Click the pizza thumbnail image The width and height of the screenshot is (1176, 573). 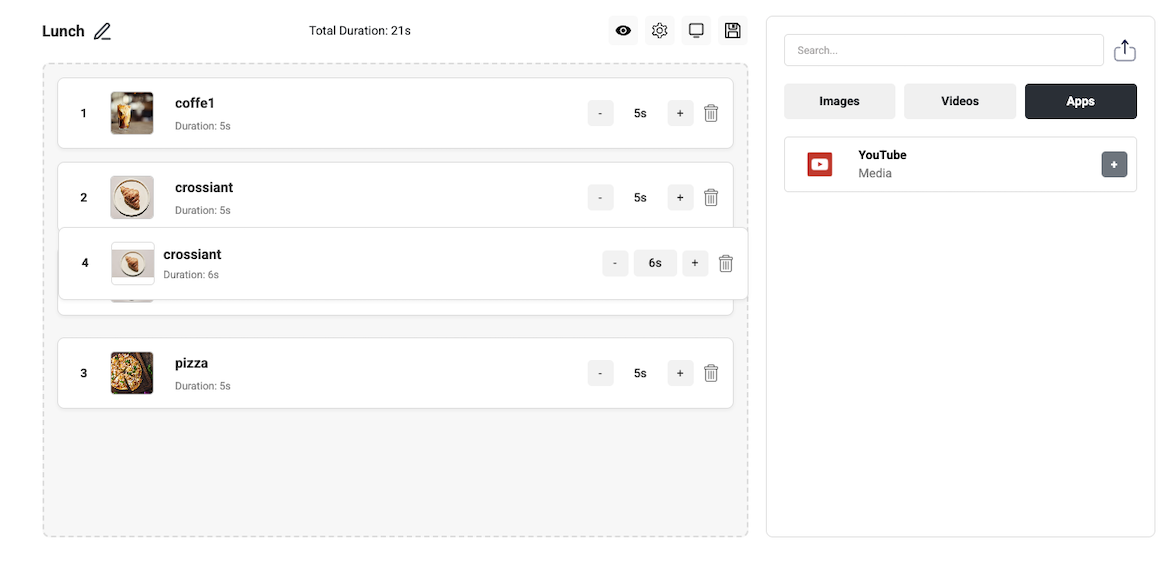(x=132, y=373)
